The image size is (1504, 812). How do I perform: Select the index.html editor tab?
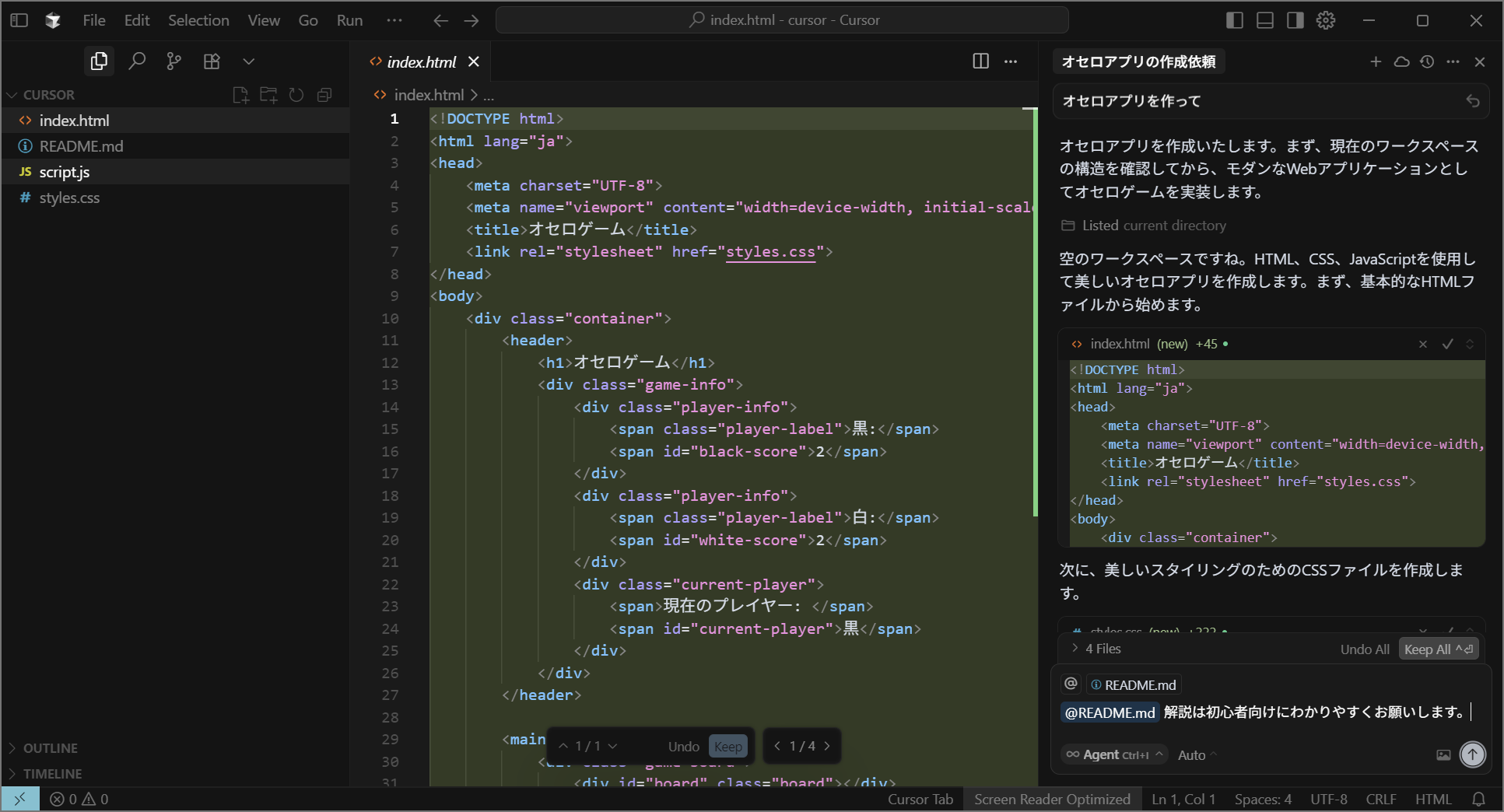coord(421,61)
